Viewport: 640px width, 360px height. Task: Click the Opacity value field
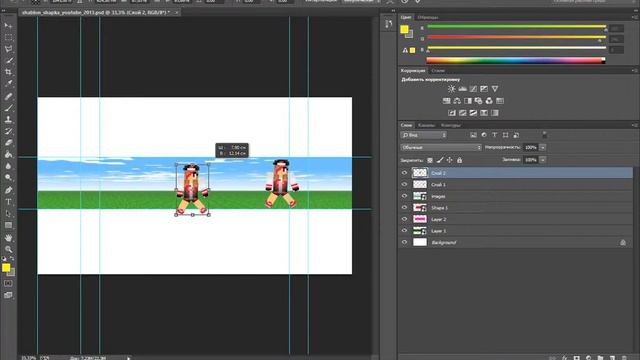[x=531, y=147]
